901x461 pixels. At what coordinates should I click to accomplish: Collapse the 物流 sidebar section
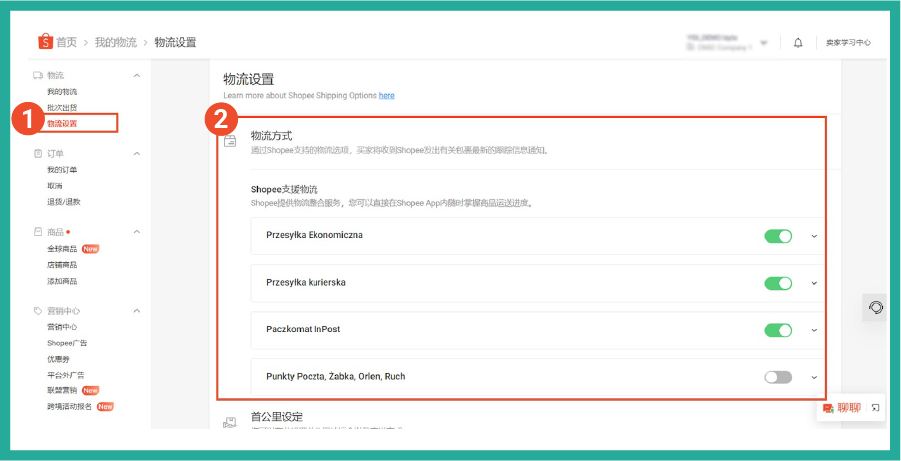(x=137, y=75)
